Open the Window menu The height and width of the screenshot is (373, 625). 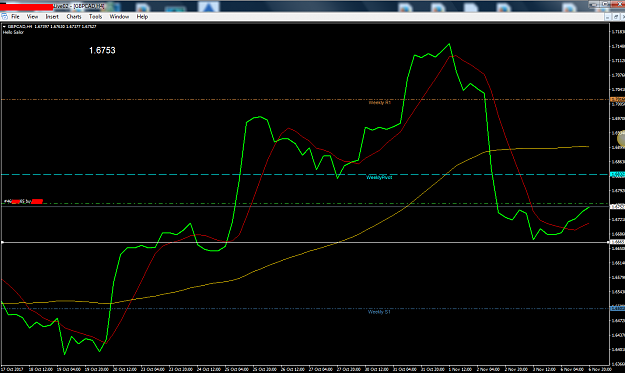click(119, 17)
